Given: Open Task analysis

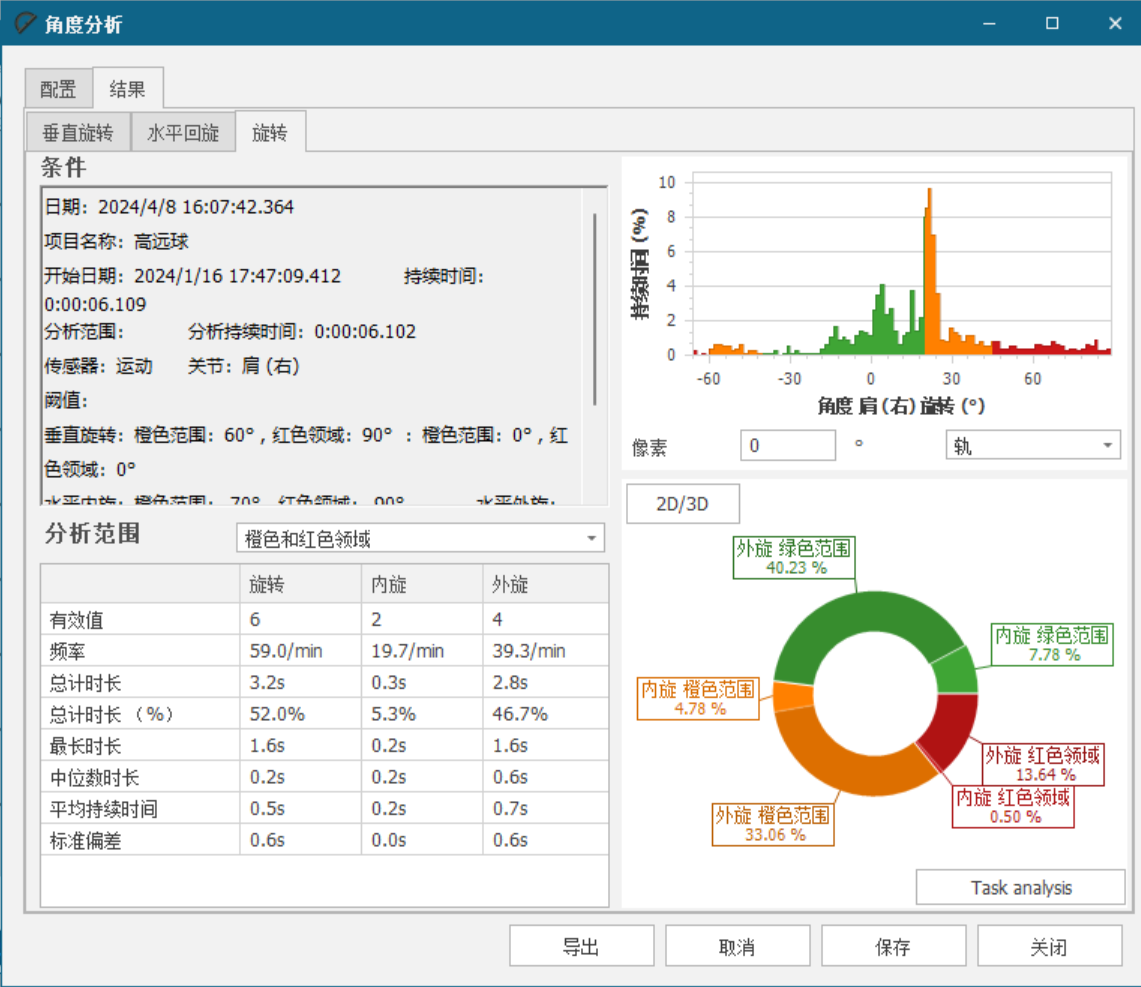Looking at the screenshot, I should (x=1020, y=887).
